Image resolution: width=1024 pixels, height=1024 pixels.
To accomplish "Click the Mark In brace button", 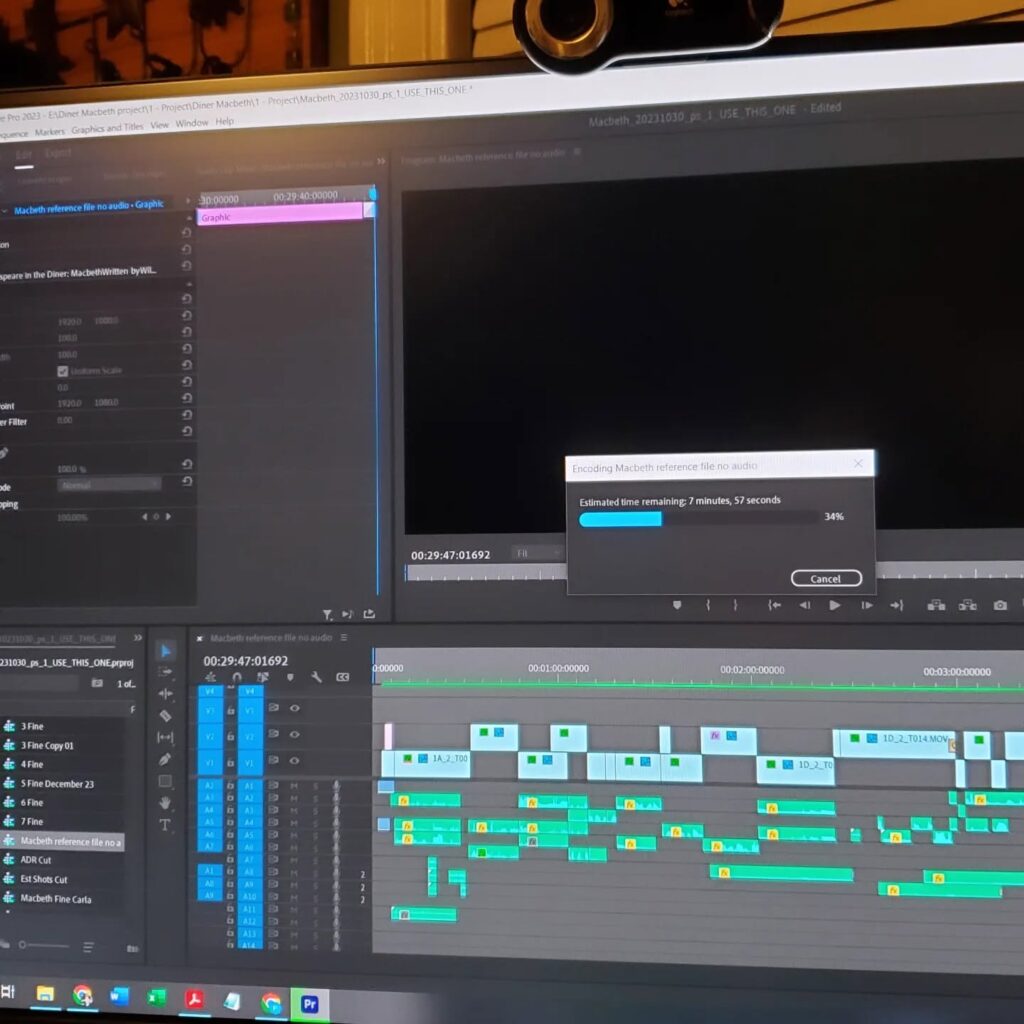I will (708, 605).
